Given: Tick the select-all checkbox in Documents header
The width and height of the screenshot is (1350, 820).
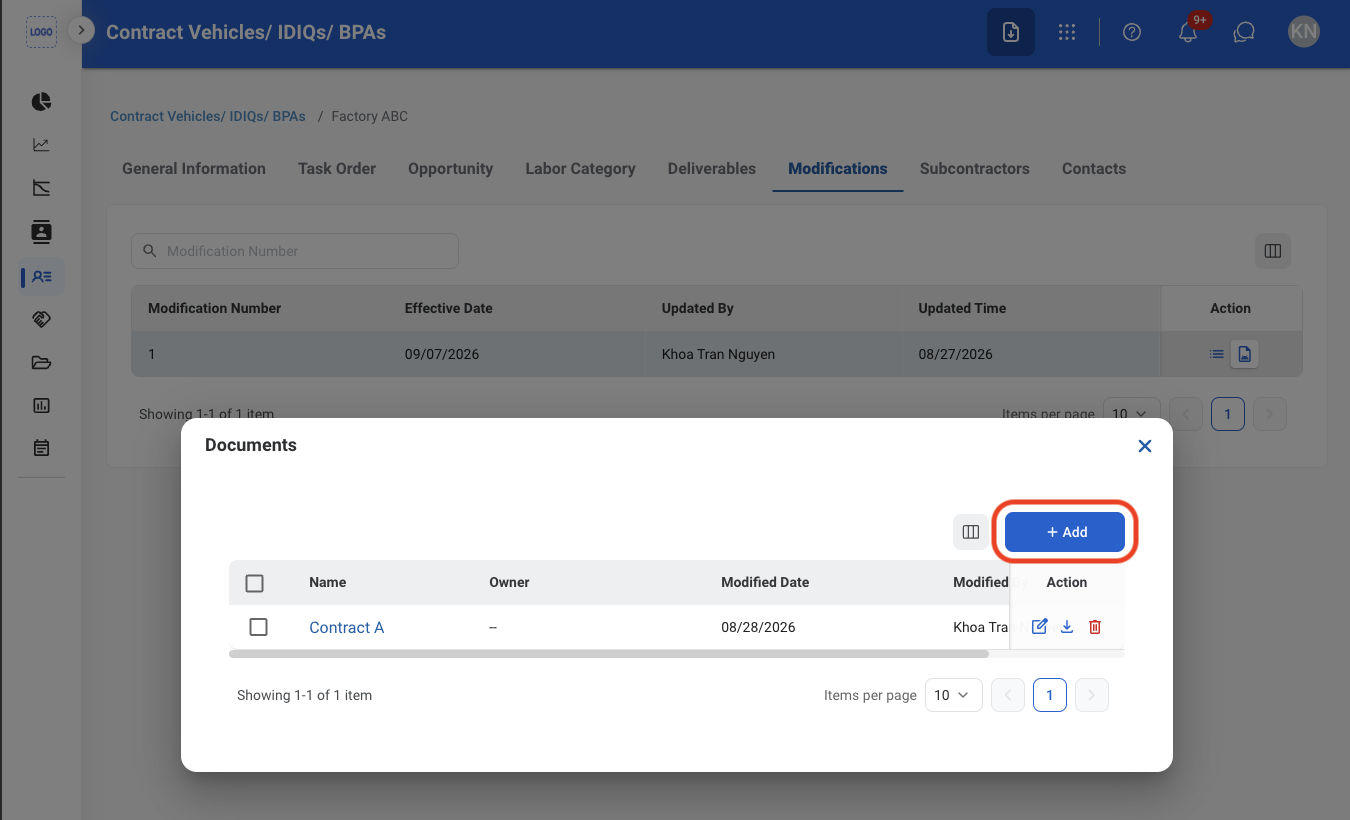Looking at the screenshot, I should click(254, 583).
